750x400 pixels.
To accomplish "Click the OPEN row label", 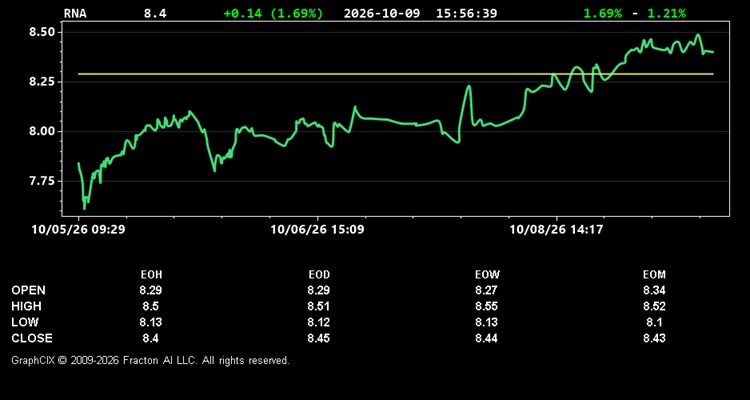I will click(x=29, y=290).
